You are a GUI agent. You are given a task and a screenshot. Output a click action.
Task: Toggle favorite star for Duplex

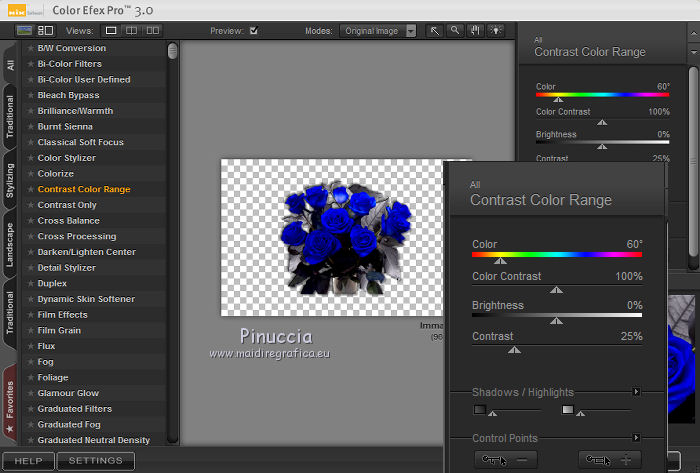click(x=30, y=283)
